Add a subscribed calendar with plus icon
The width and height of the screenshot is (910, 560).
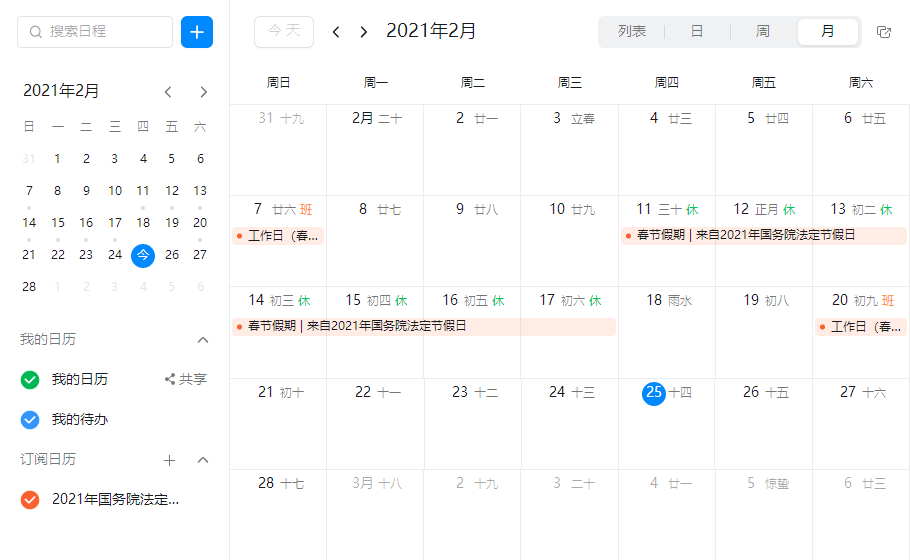pyautogui.click(x=169, y=460)
